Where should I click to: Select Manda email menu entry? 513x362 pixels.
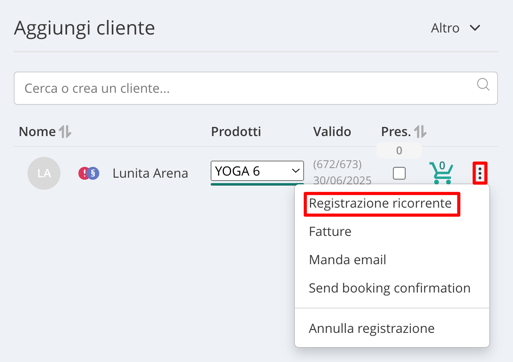point(347,260)
